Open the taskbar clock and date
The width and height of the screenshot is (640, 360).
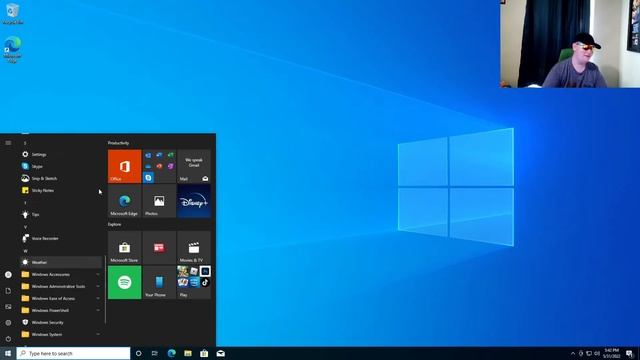coord(611,353)
